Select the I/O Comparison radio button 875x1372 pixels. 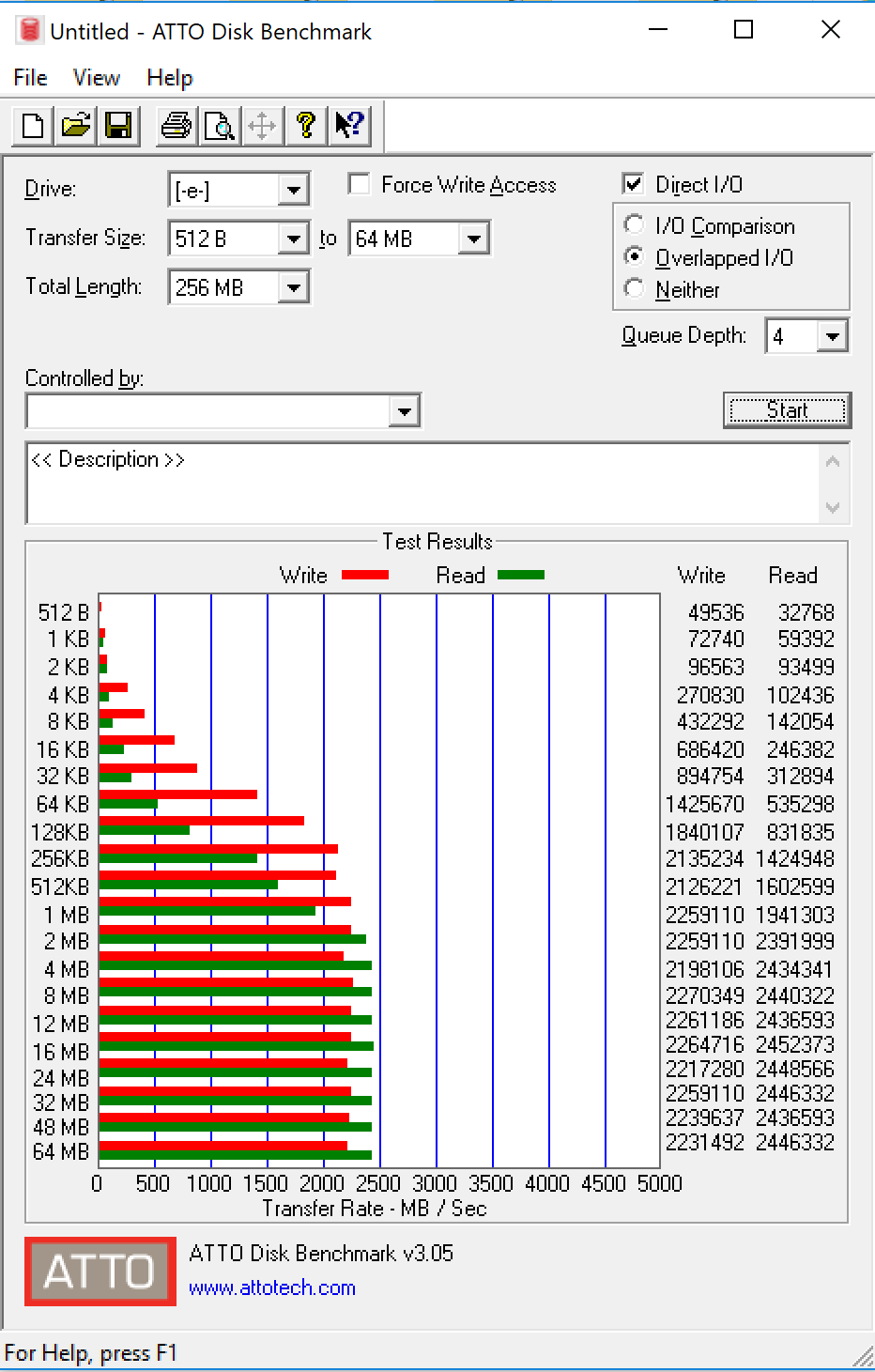(635, 225)
